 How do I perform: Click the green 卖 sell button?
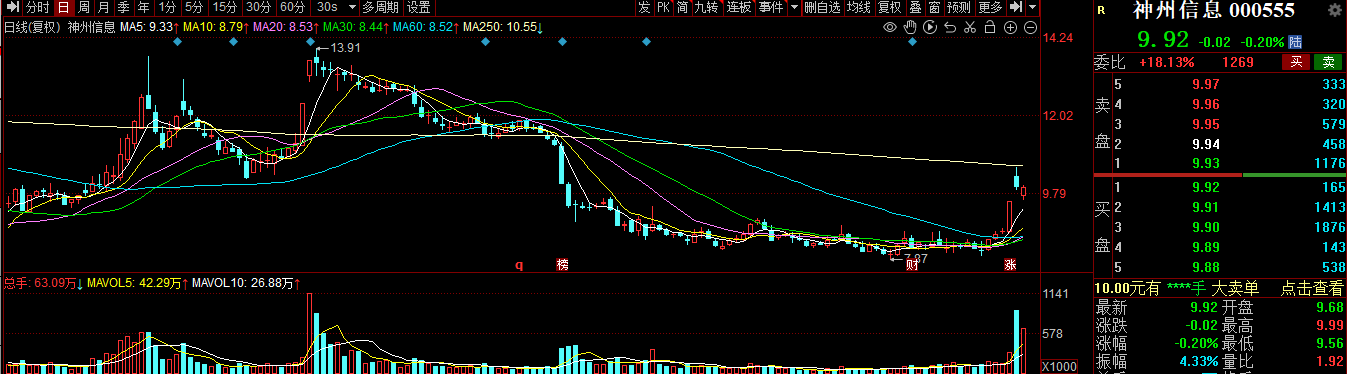pos(1327,62)
